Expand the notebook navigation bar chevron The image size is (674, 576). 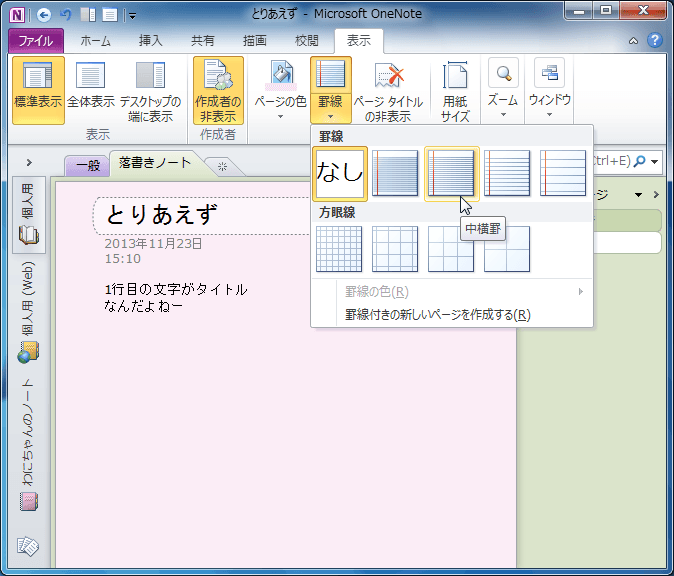coord(29,162)
